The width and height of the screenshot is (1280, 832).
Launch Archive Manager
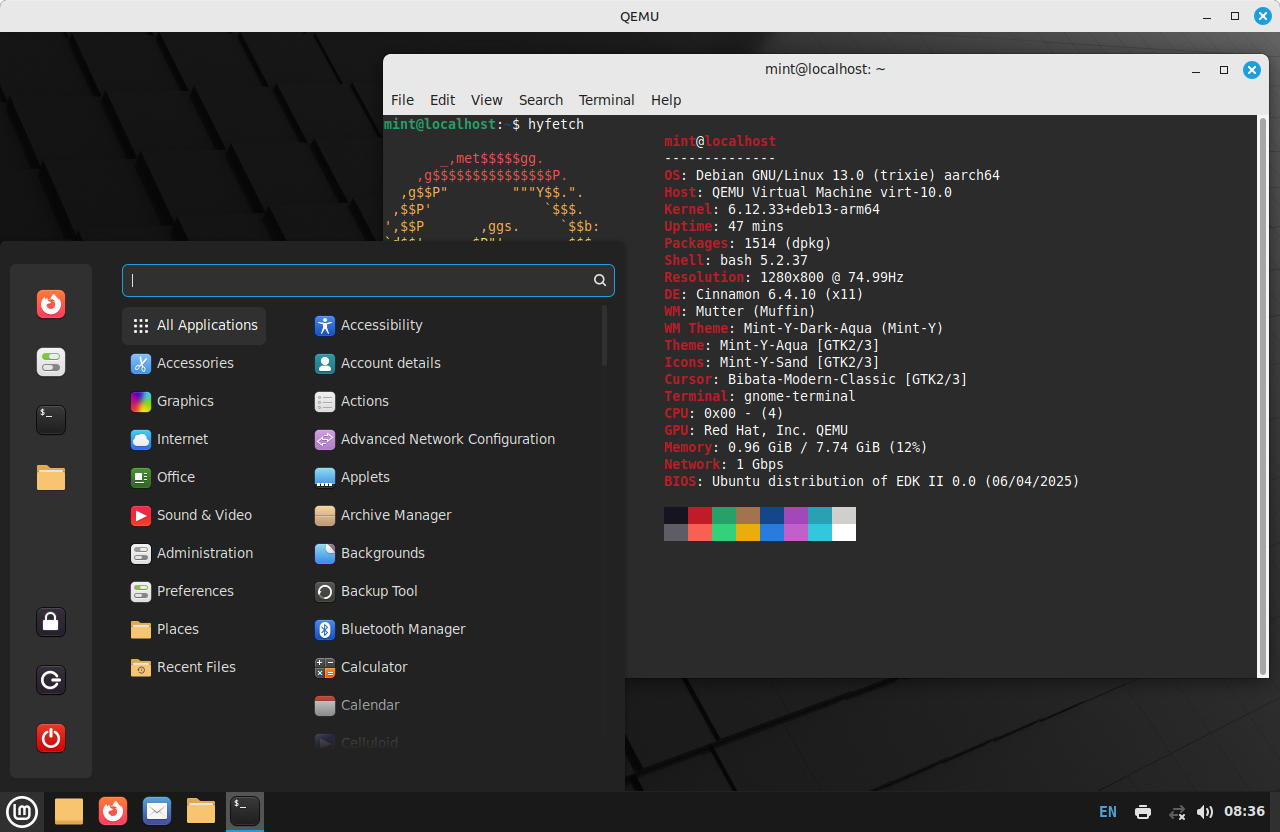click(452, 515)
